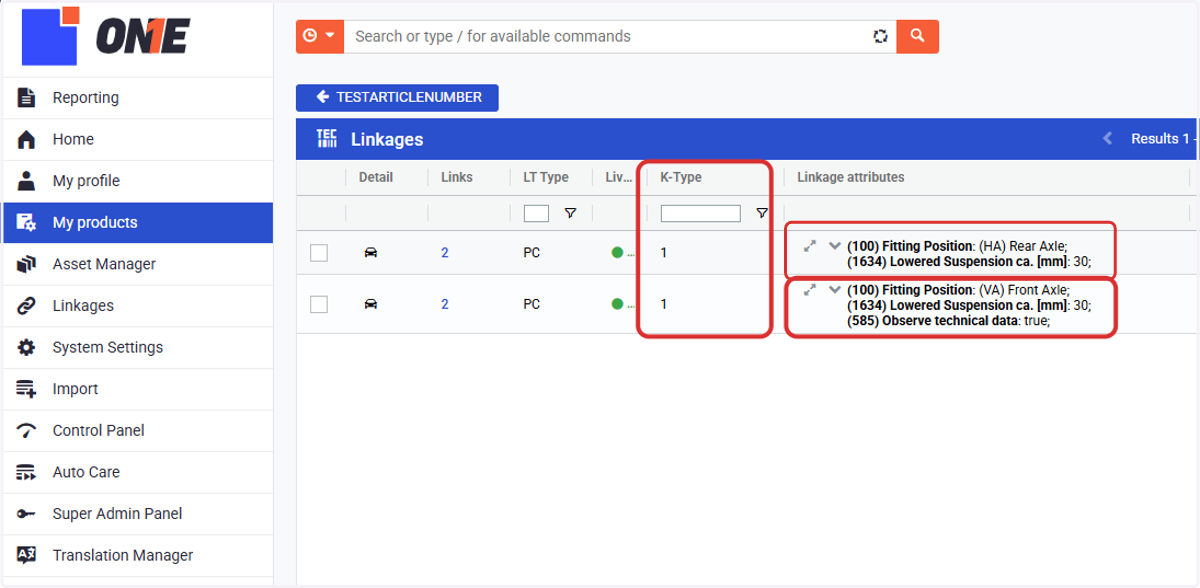The height and width of the screenshot is (588, 1200).
Task: Tick the checkbox for the Rear Axle row
Action: tap(319, 253)
